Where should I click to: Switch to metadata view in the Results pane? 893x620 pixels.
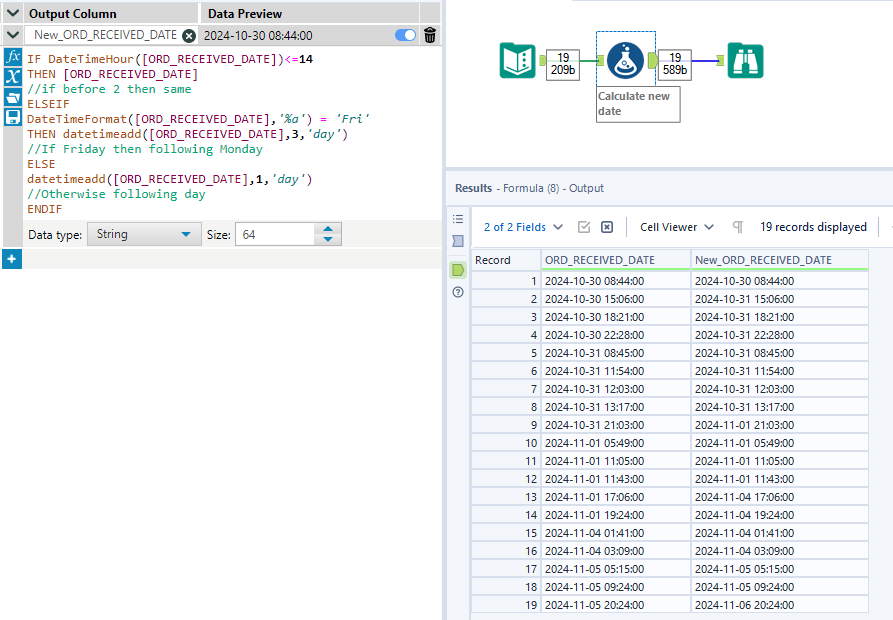[x=458, y=240]
